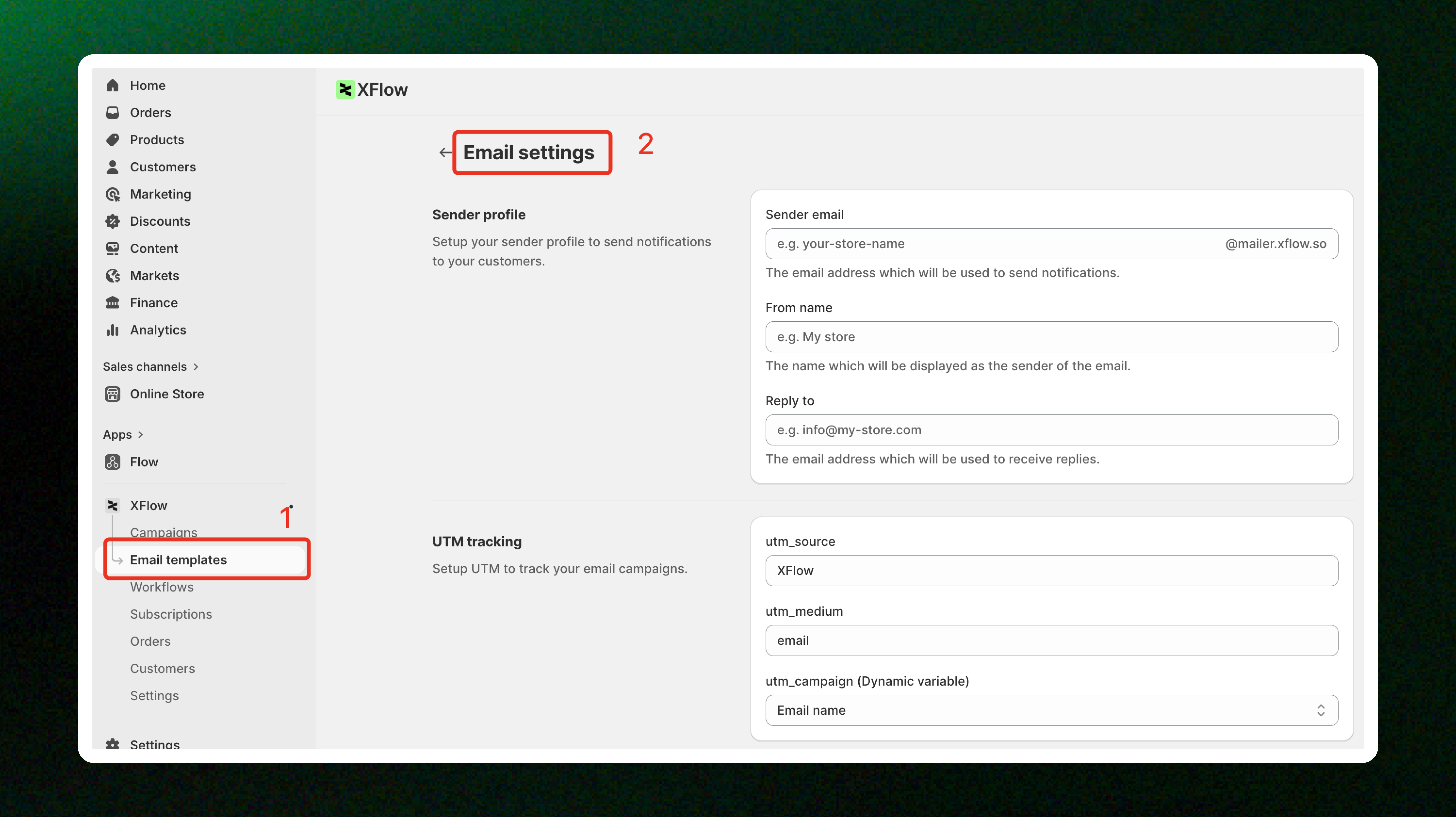Viewport: 1456px width, 817px height.
Task: Click the Orders inbox icon
Action: click(113, 112)
